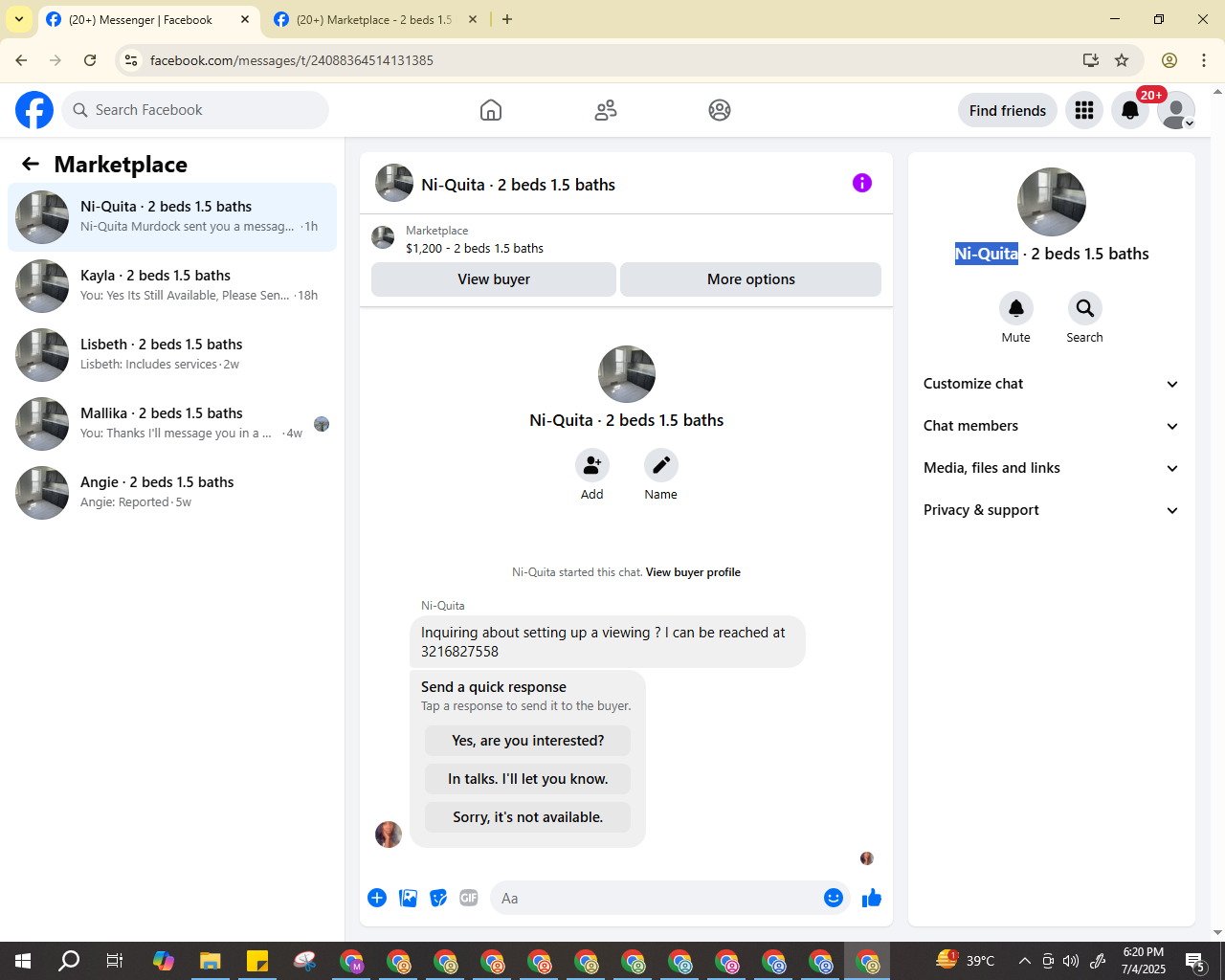Screen dimensions: 1225x980
Task: Open Chrome profile icon
Action: point(1169,60)
